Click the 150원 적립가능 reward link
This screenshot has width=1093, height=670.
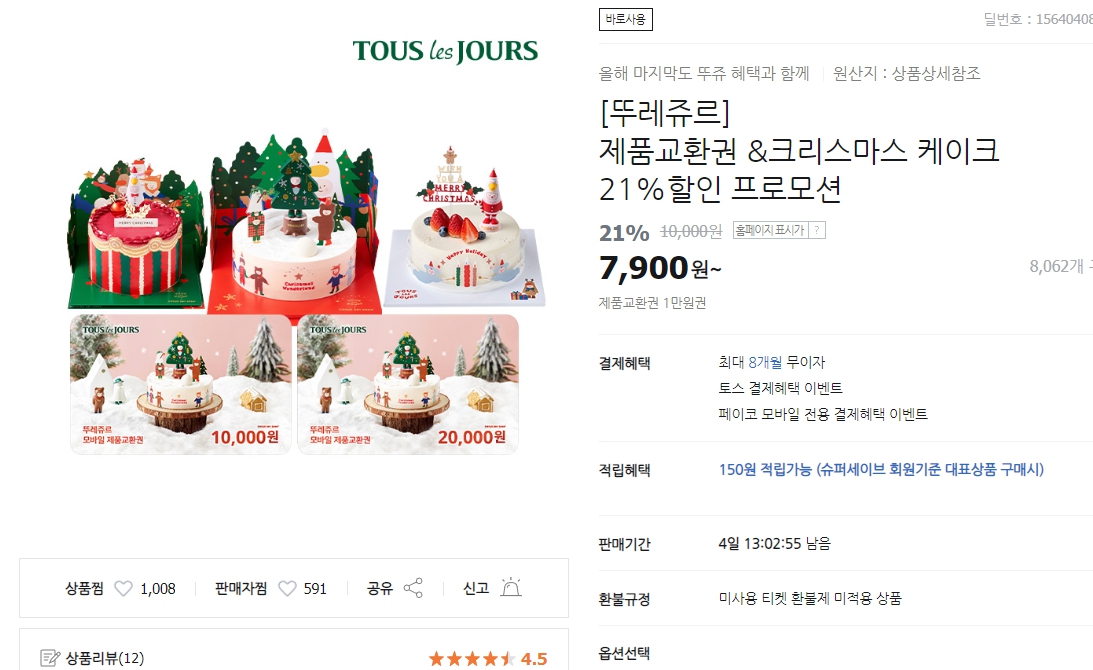point(881,469)
